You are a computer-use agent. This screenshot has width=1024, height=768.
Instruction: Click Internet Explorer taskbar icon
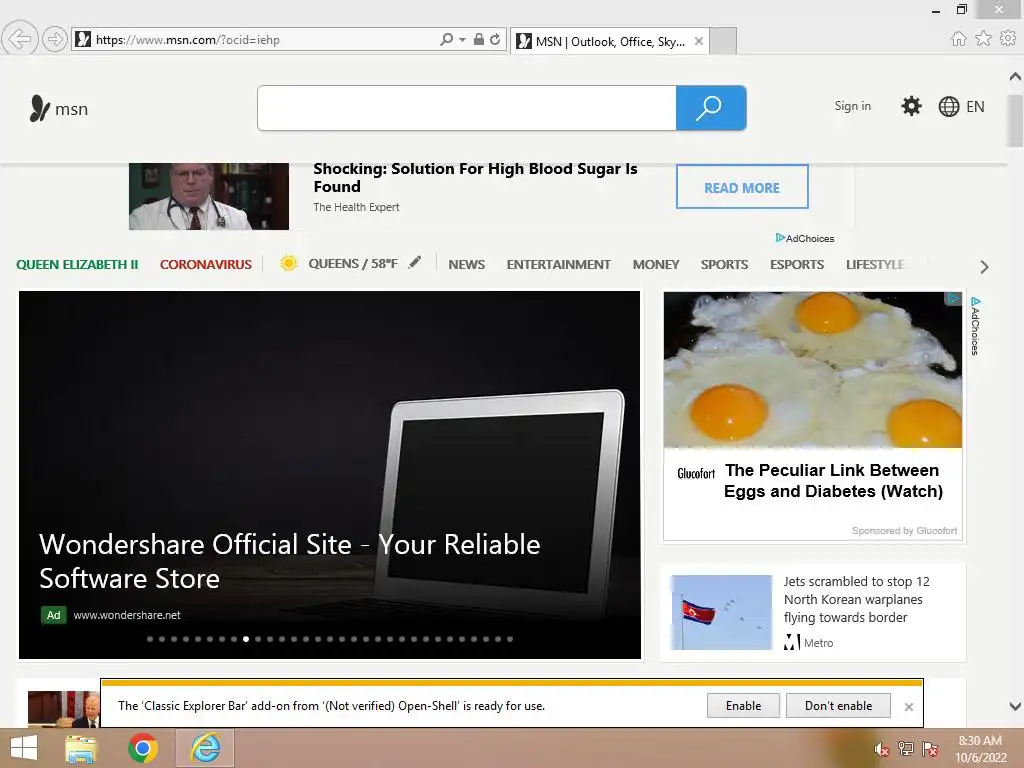coord(205,748)
